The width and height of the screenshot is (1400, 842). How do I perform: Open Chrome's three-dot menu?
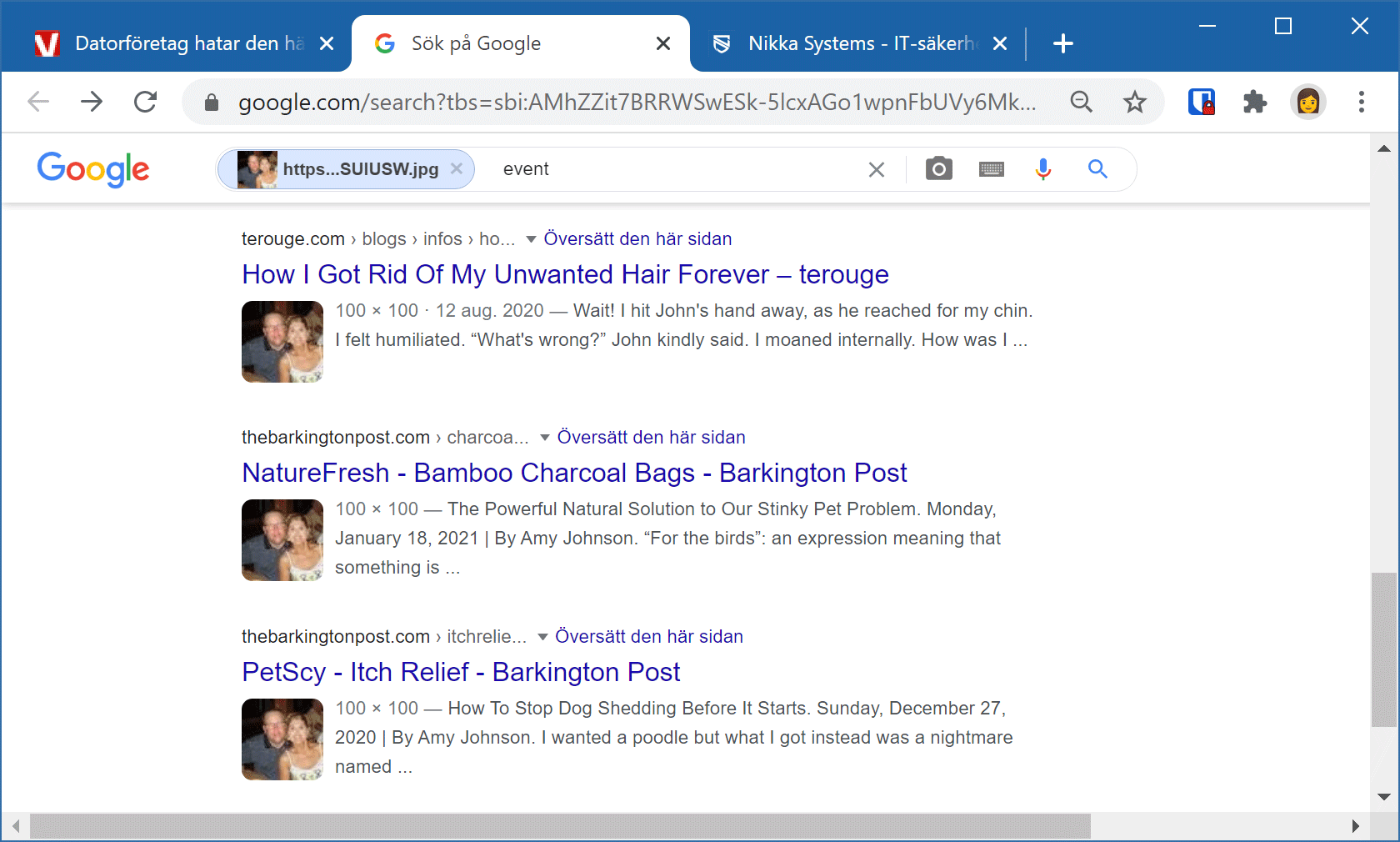[1362, 102]
